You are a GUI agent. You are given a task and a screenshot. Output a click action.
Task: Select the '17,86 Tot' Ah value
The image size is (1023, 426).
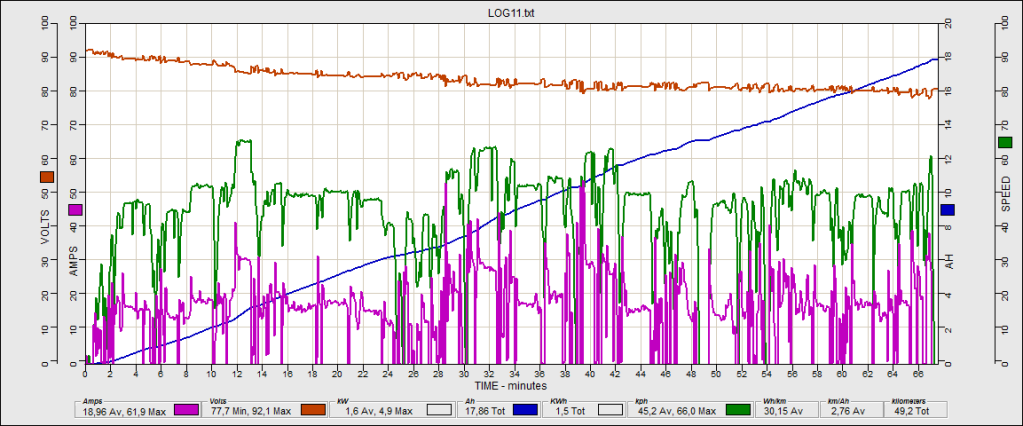click(x=483, y=411)
